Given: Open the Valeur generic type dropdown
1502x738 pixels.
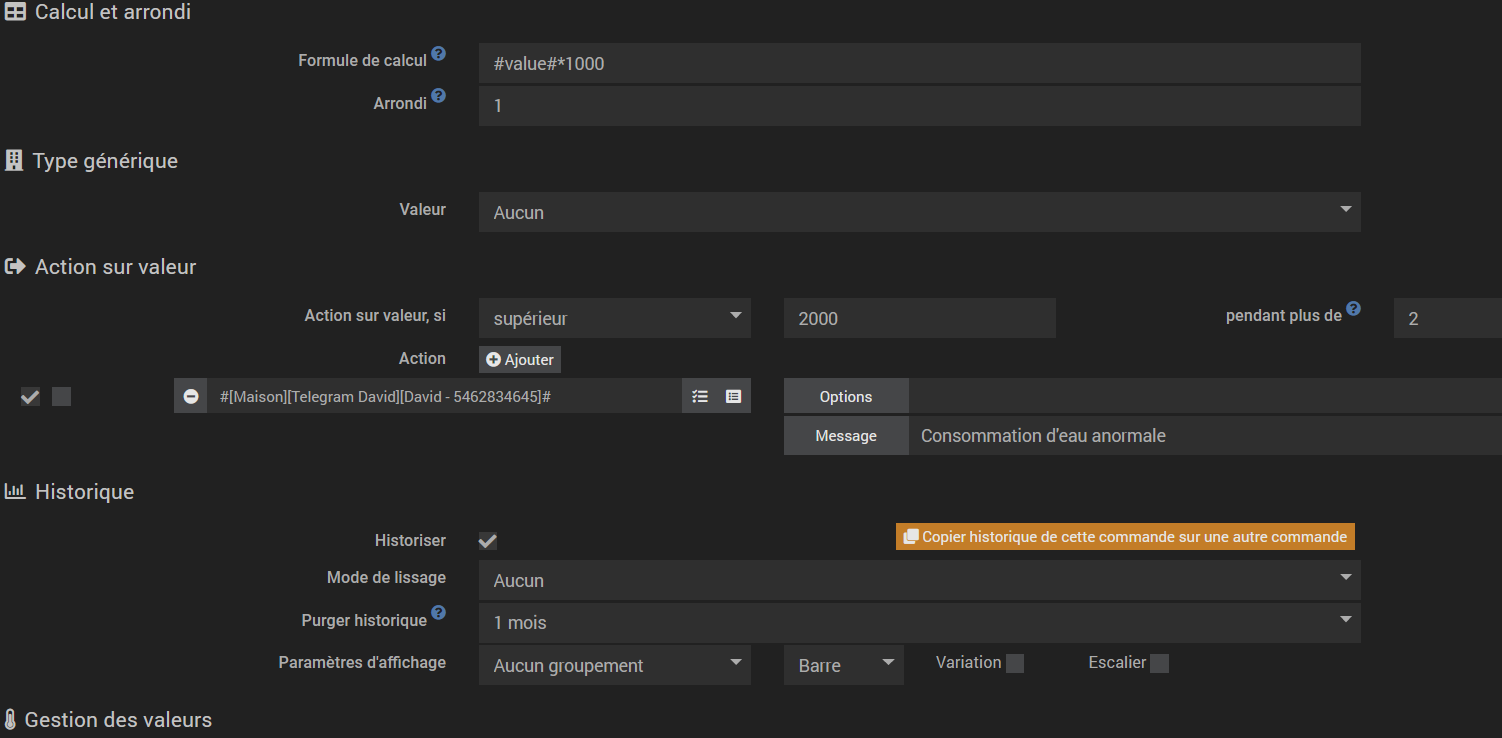Looking at the screenshot, I should coord(919,212).
